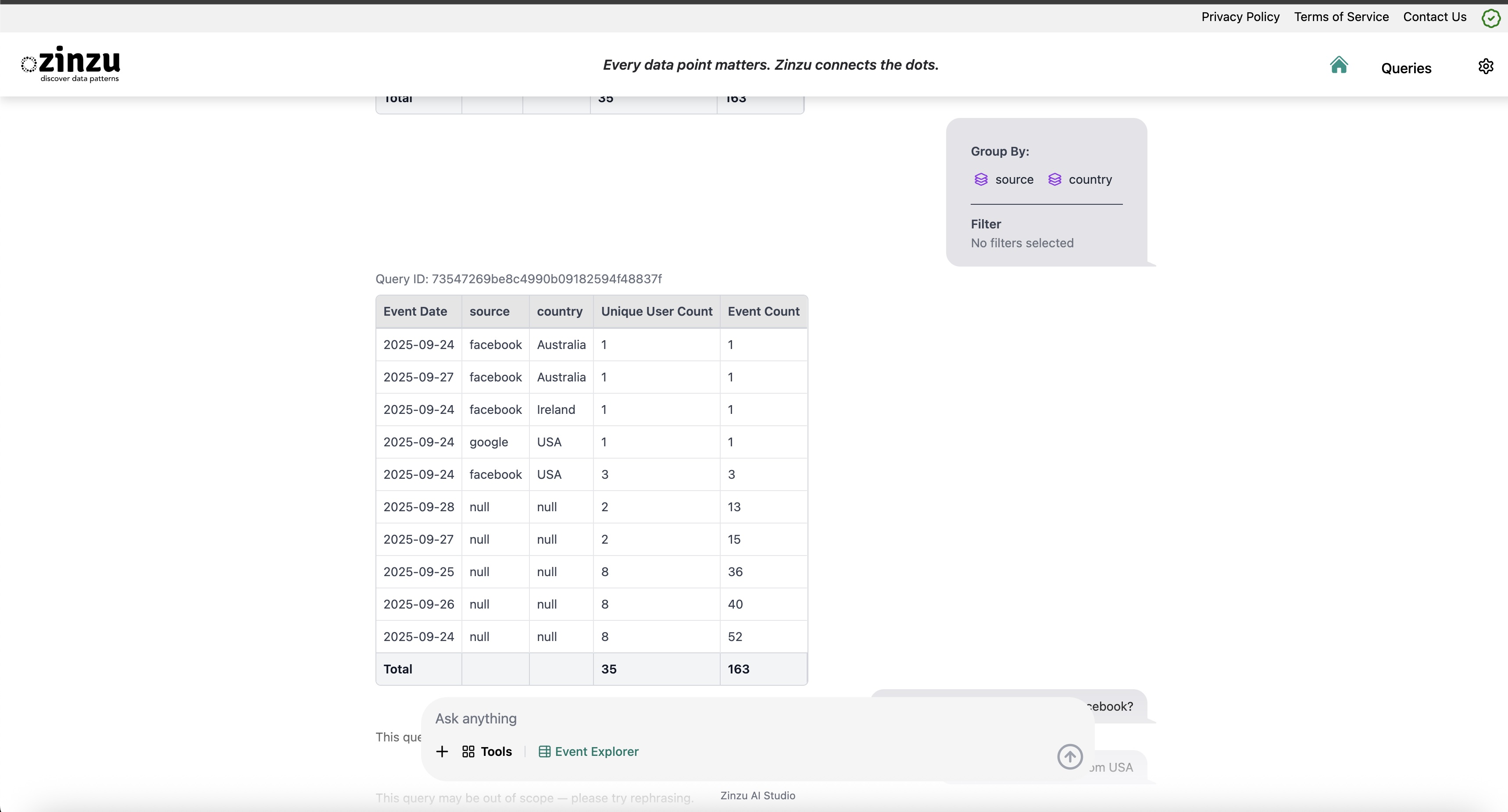Click the country group-by layers icon
This screenshot has width=1508, height=812.
[x=1054, y=180]
